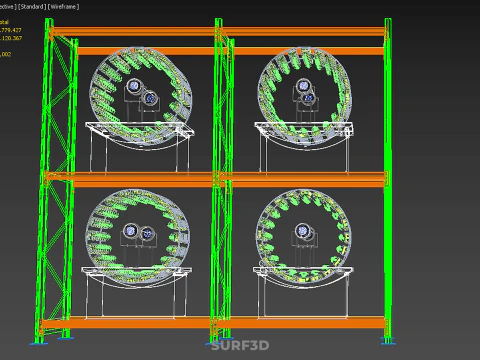
Task: Click the yellow statistics value ending 779.427
Action: click(11, 30)
